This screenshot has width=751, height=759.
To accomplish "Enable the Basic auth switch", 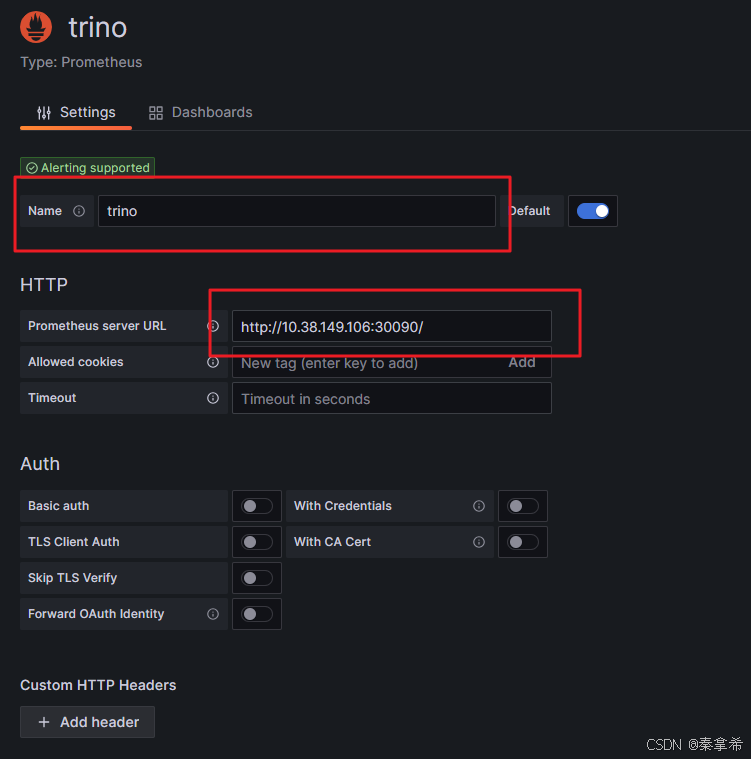I will point(257,506).
